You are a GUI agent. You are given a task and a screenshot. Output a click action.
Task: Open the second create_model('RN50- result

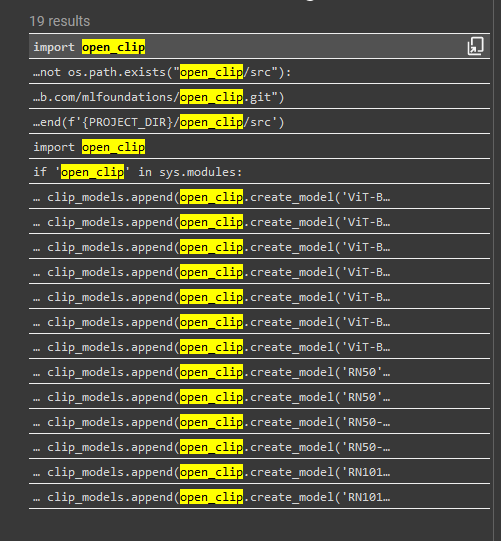(x=259, y=447)
